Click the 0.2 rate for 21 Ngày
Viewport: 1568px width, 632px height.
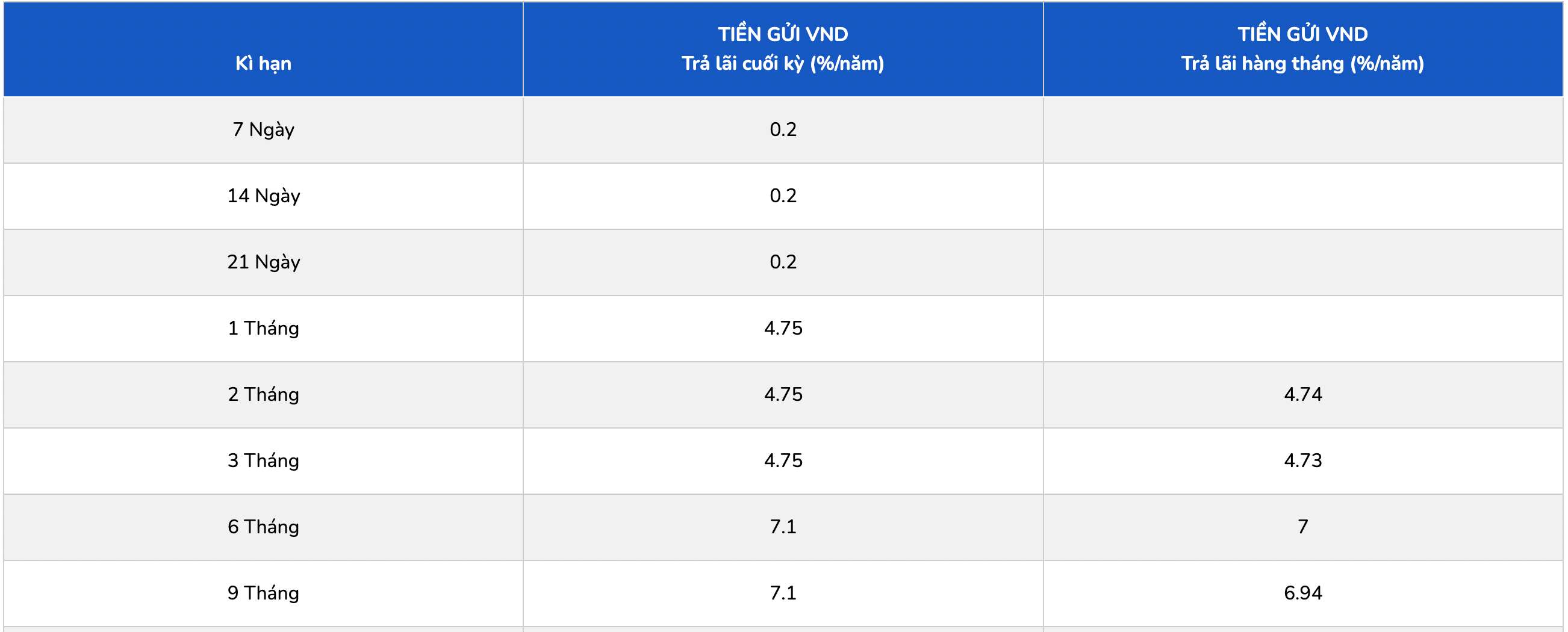tap(783, 262)
